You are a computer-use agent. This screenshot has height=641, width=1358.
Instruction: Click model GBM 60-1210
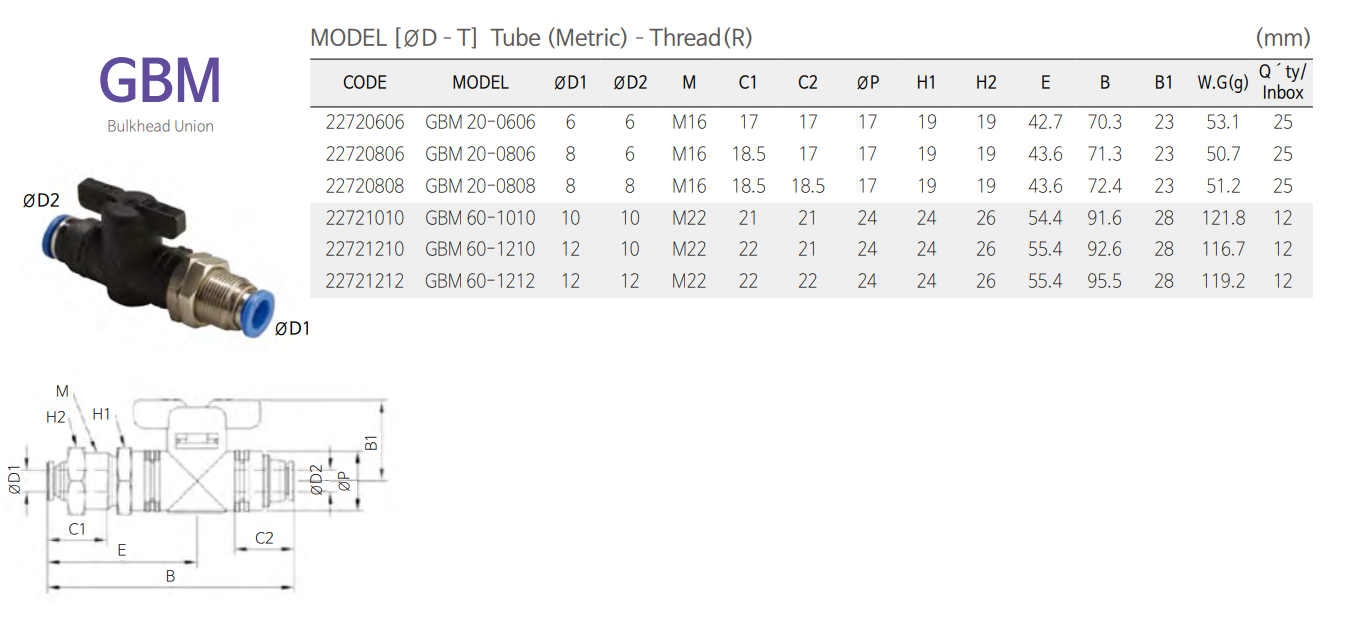tap(480, 249)
